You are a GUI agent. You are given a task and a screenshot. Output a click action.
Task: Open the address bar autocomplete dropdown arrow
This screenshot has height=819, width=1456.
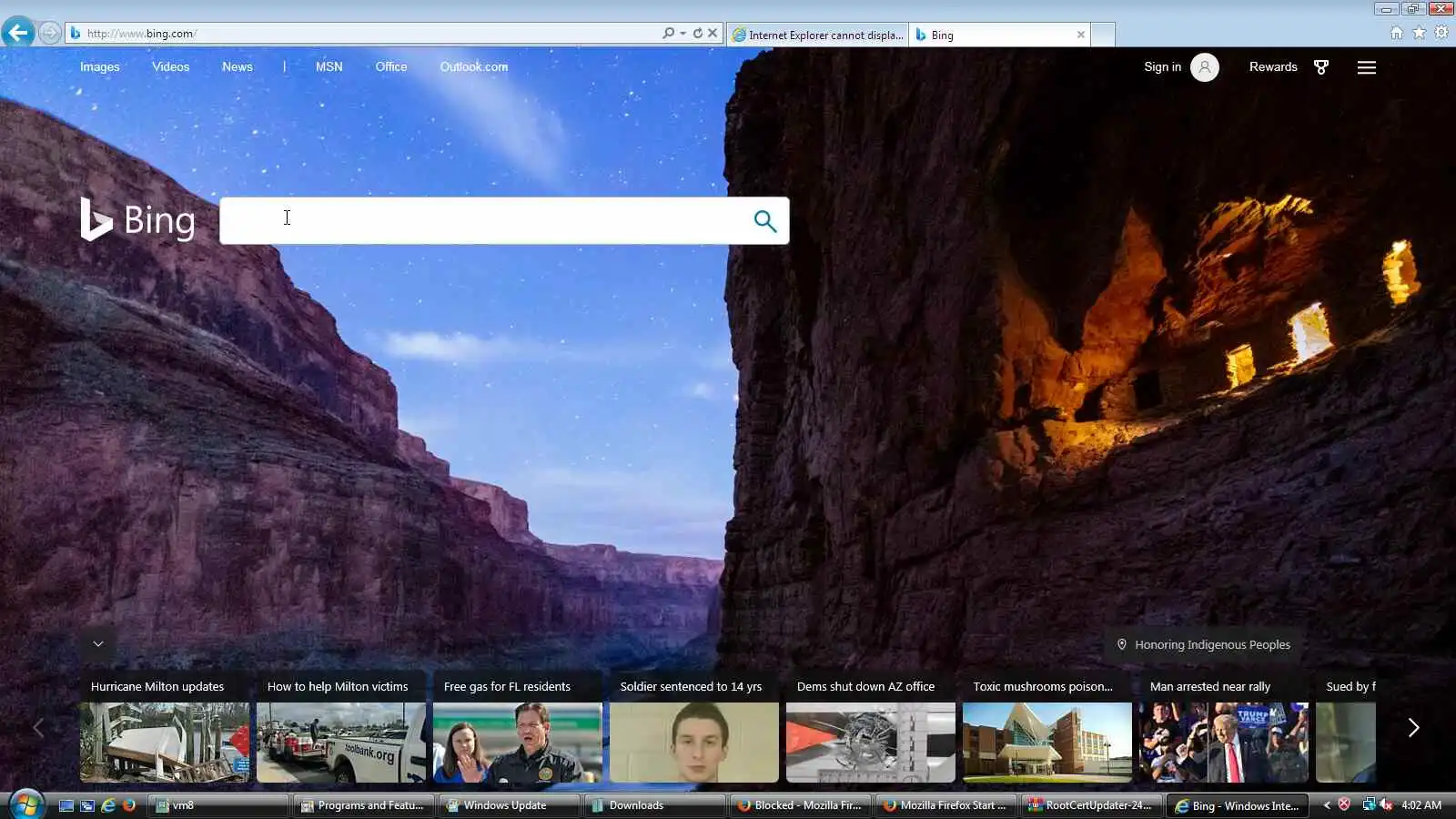[682, 34]
